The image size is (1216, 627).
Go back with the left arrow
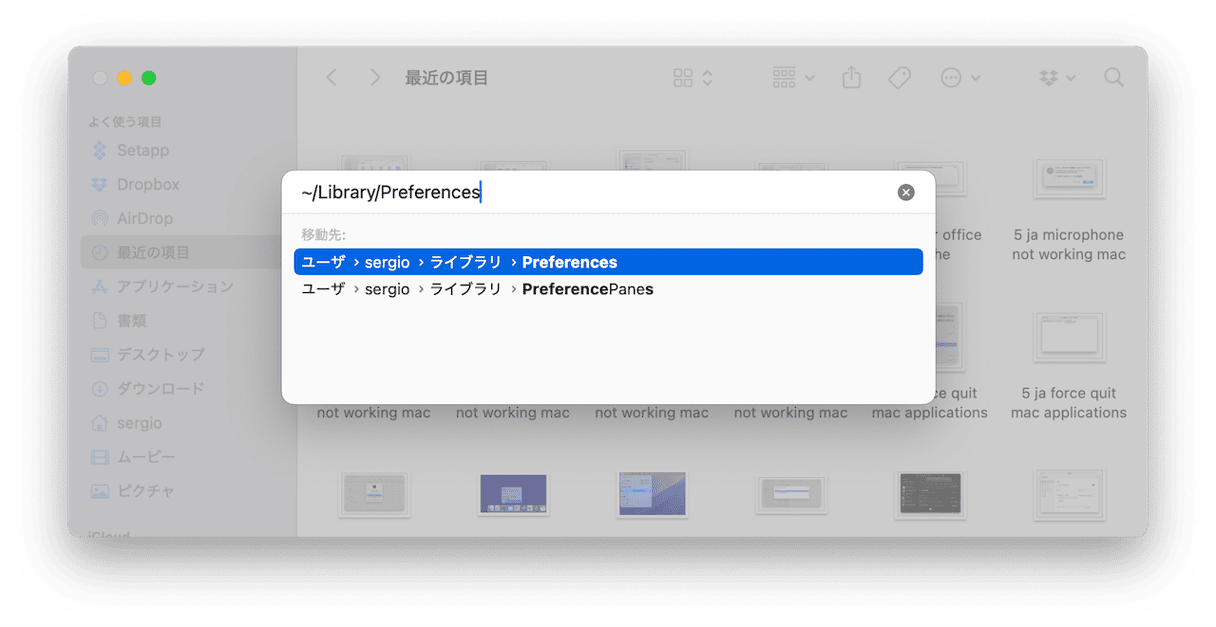coord(332,78)
